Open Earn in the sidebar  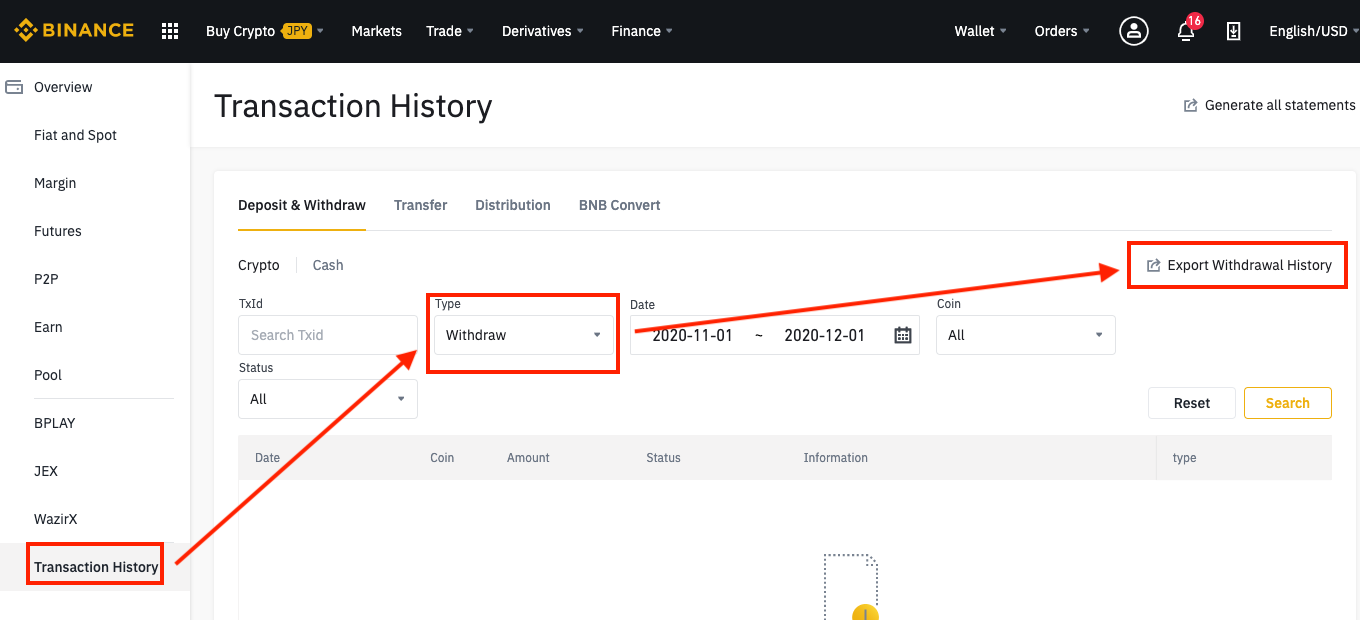(x=48, y=327)
